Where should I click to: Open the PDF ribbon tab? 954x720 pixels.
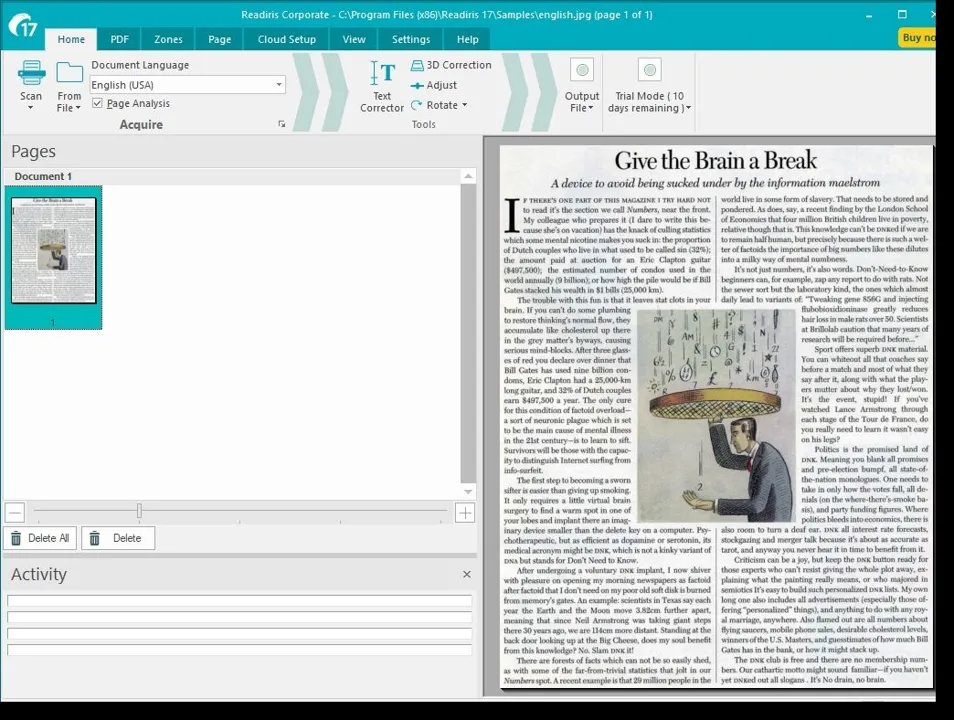(119, 39)
